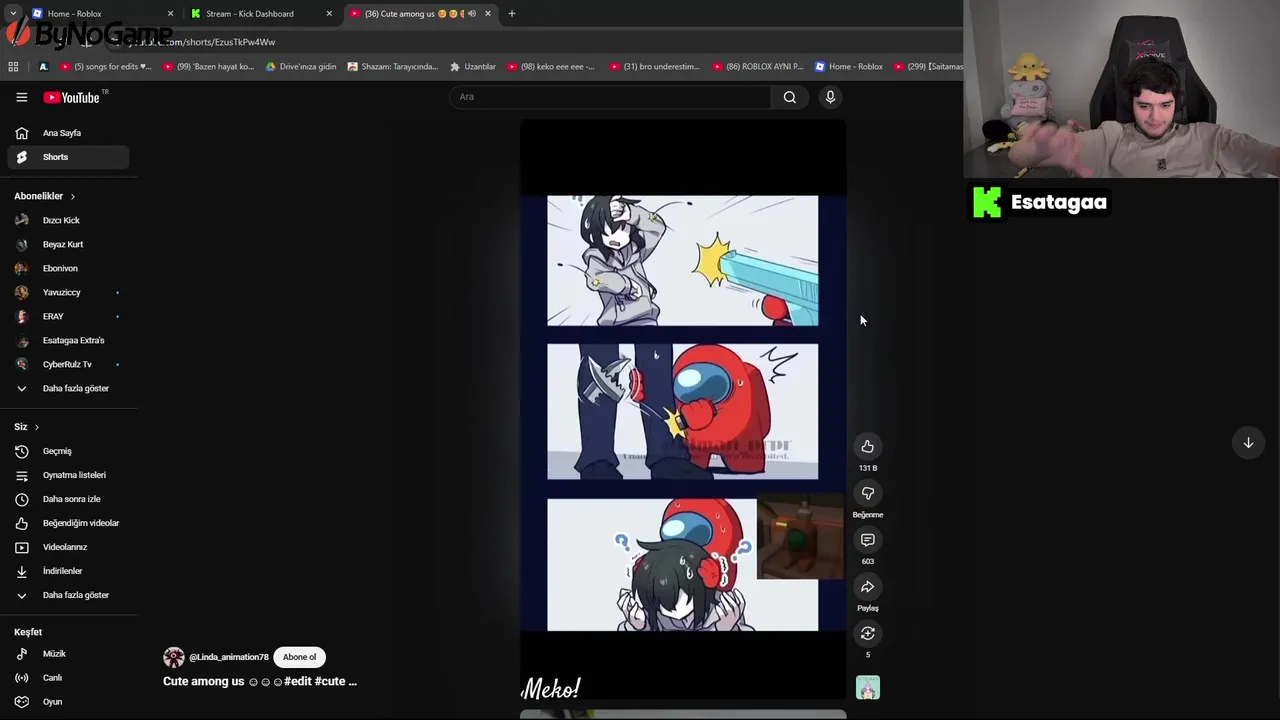Open Shazam bookmark
This screenshot has height=720, width=1280.
pos(393,67)
